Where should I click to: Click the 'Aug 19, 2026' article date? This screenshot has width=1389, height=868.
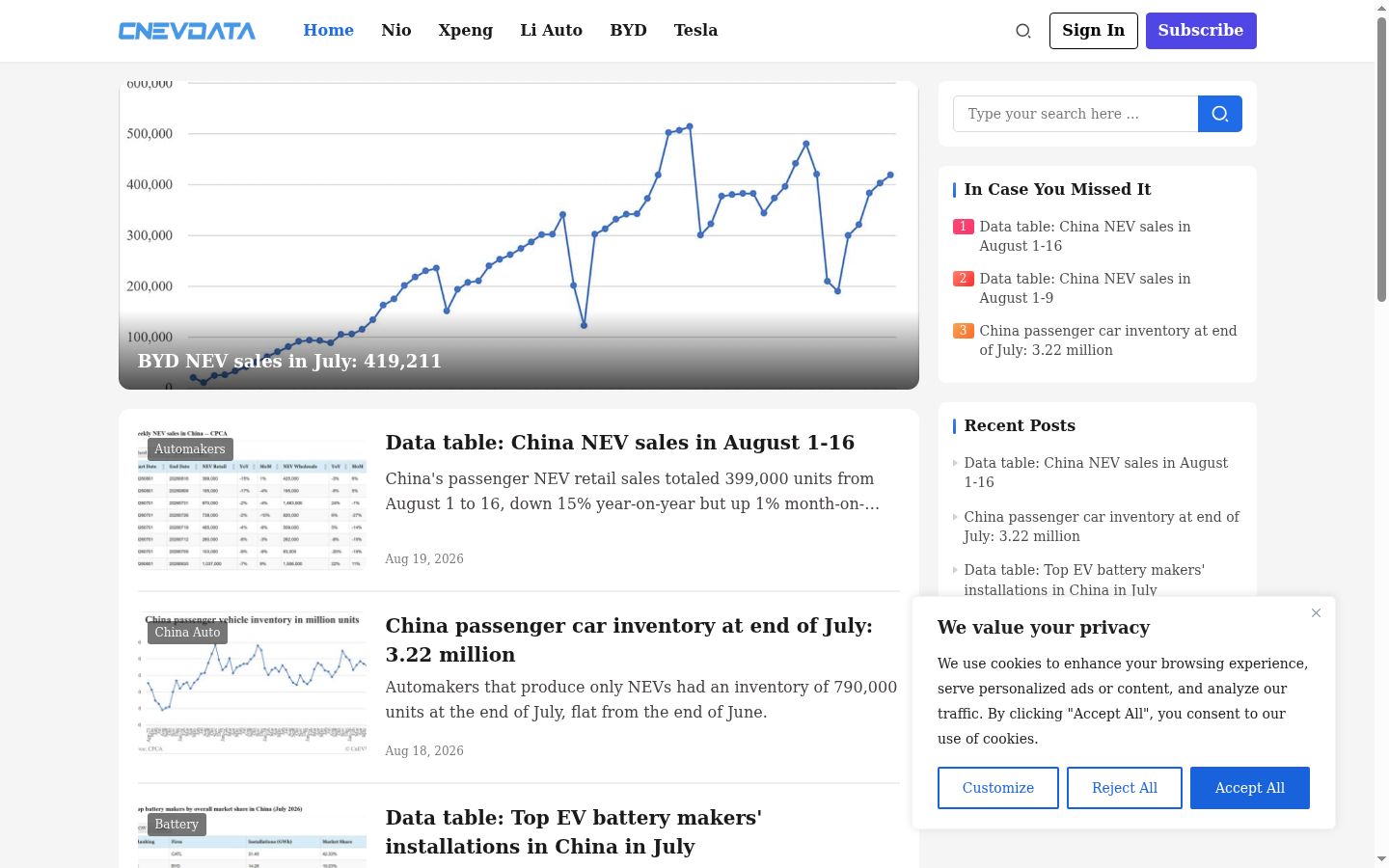424,559
